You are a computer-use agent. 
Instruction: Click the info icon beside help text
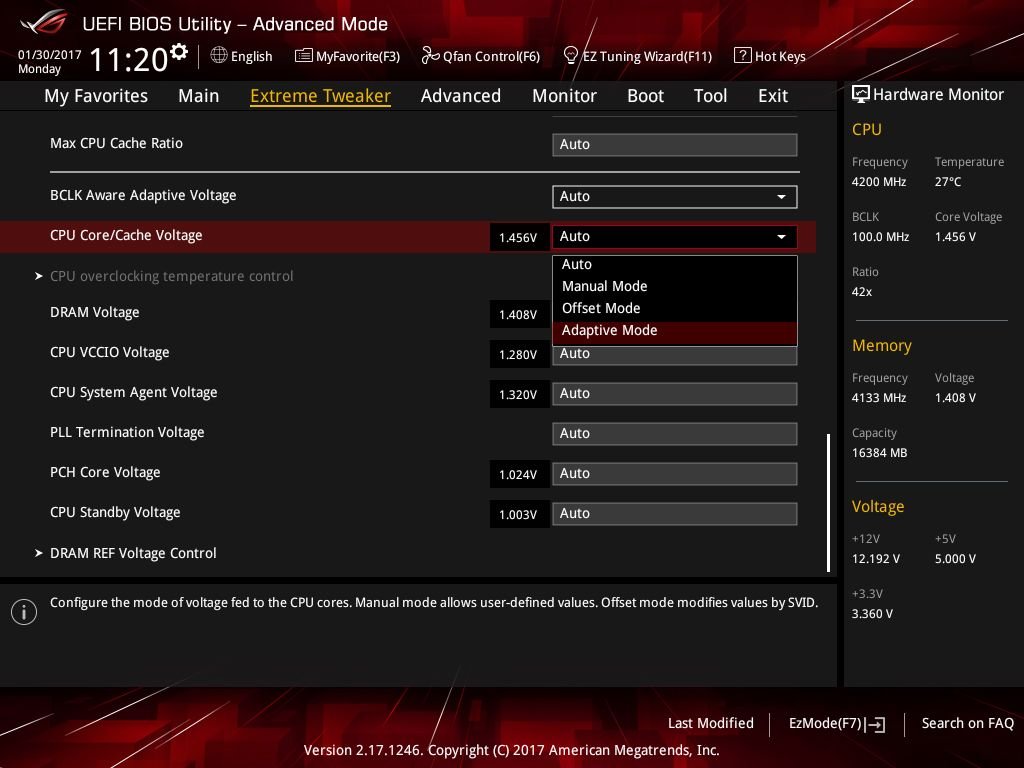click(24, 612)
